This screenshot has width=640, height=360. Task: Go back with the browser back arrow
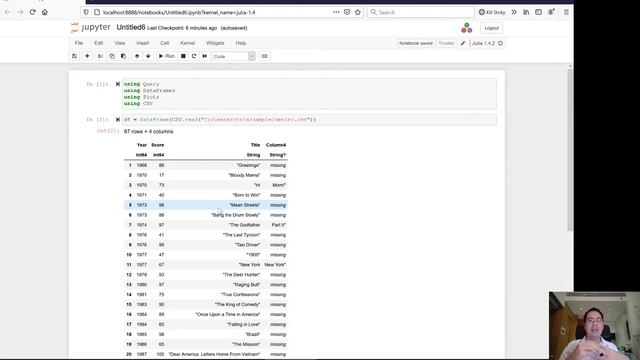click(8, 12)
